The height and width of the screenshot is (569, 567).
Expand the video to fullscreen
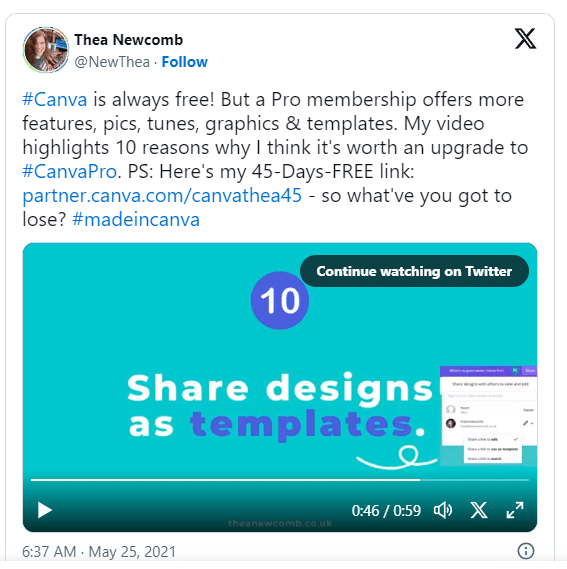click(x=515, y=510)
